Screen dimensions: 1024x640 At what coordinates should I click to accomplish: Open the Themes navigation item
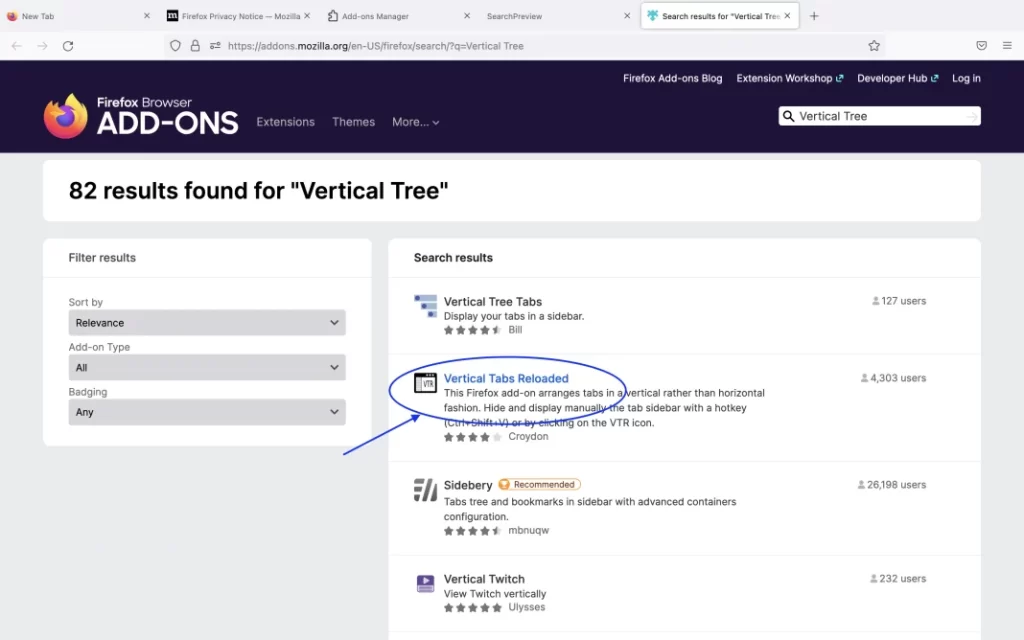point(353,122)
